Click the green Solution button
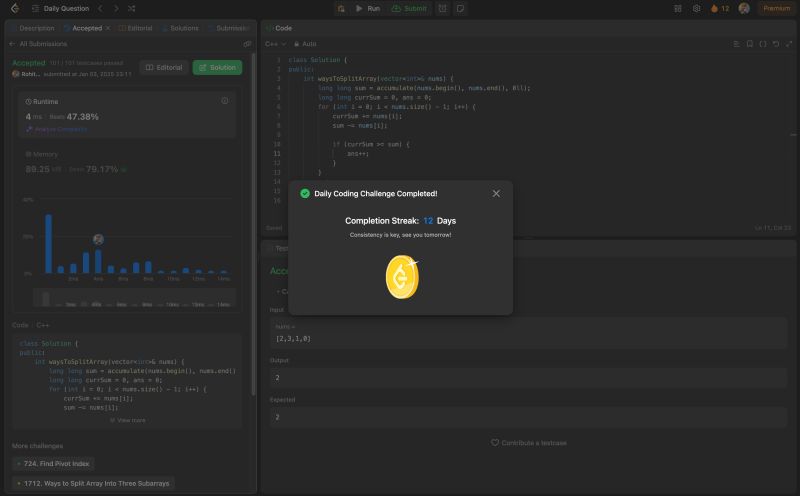Image resolution: width=800 pixels, height=496 pixels. pos(217,67)
